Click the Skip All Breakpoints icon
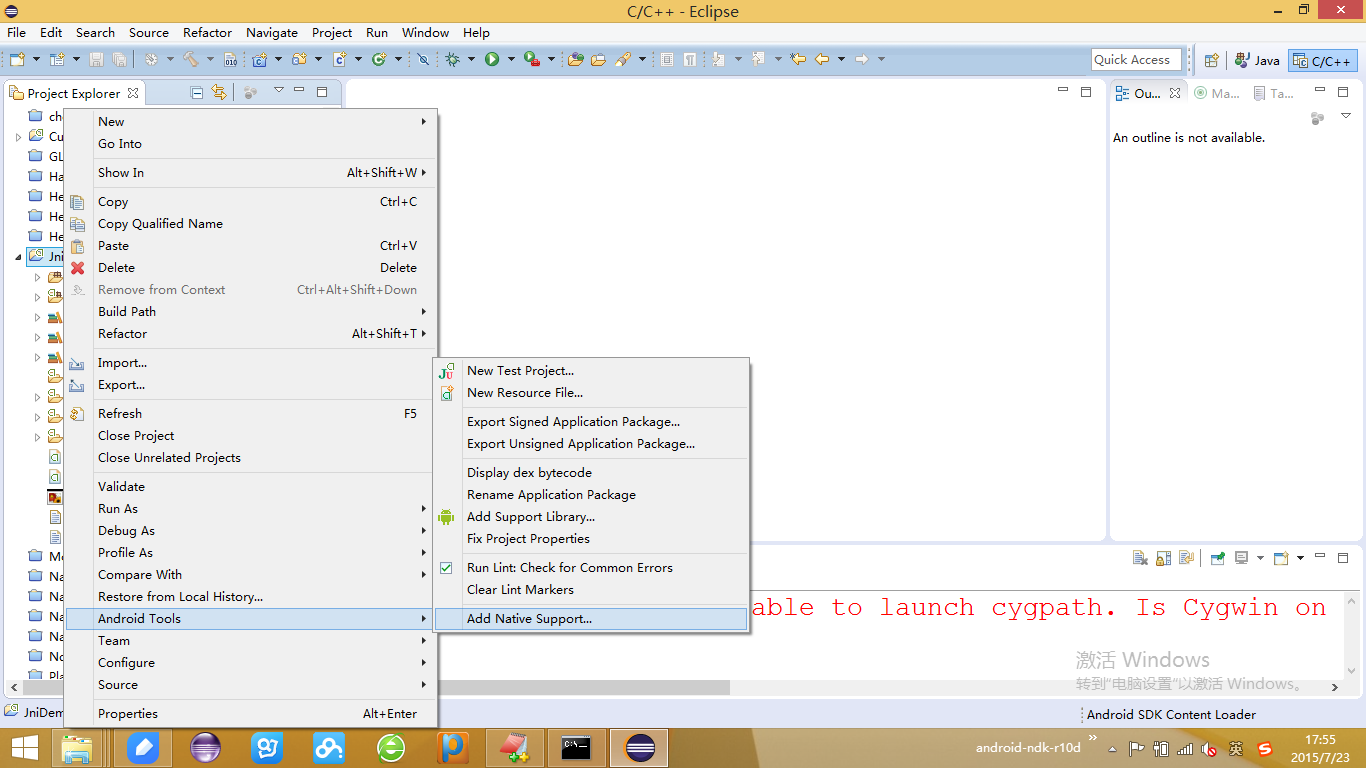The width and height of the screenshot is (1366, 768). 423,59
